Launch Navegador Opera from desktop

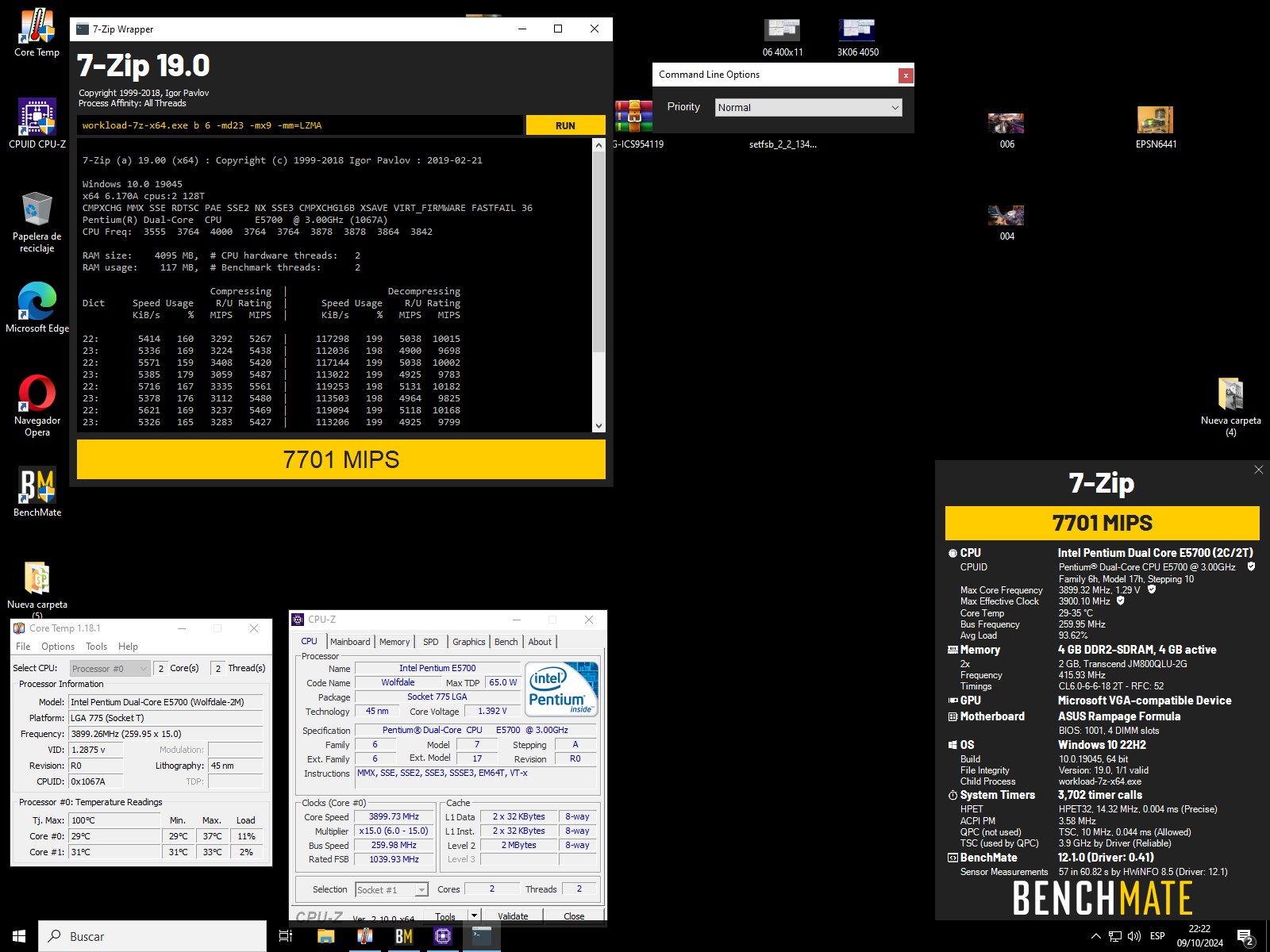[37, 405]
